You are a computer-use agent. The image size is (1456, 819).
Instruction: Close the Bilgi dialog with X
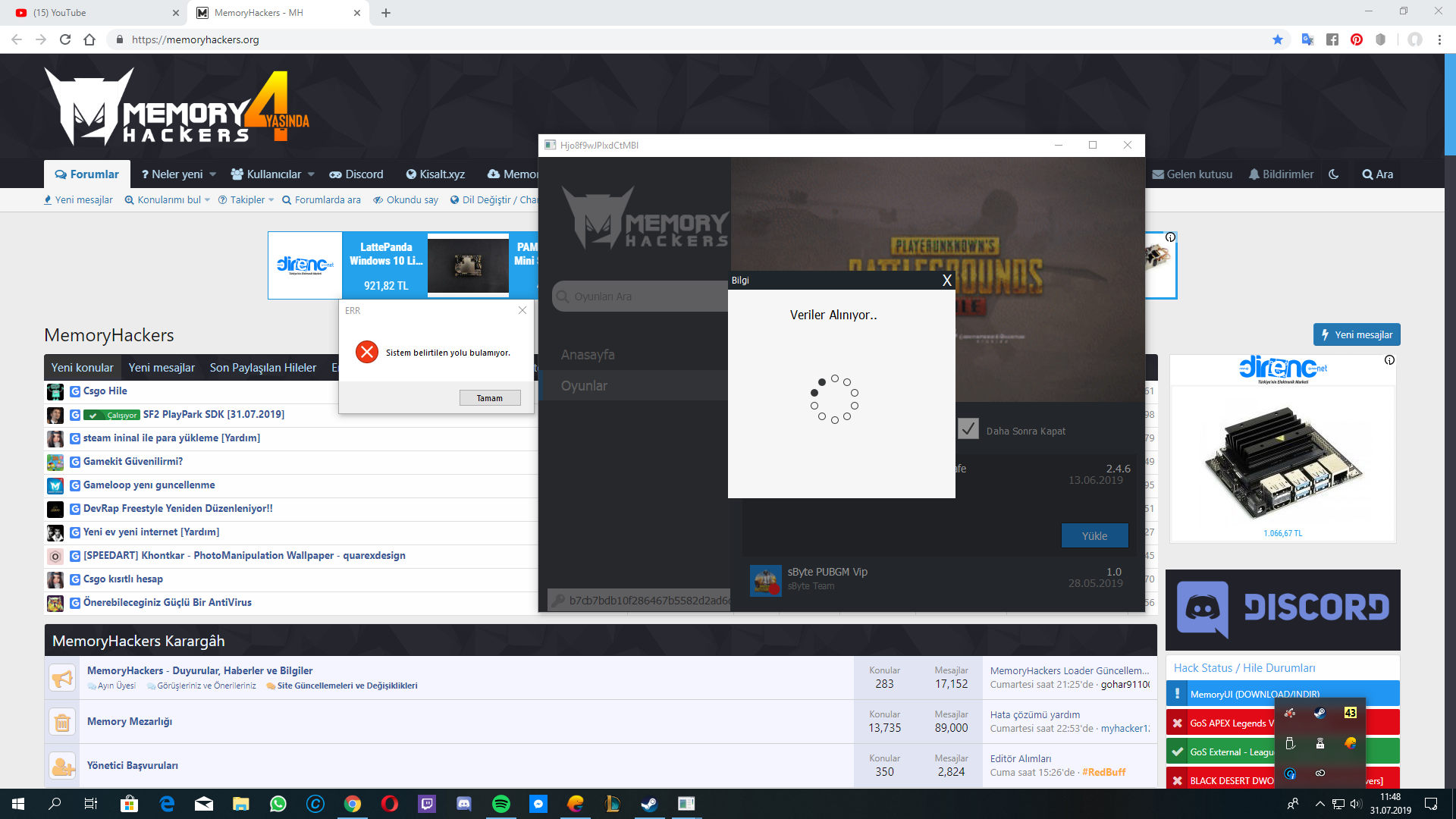946,281
